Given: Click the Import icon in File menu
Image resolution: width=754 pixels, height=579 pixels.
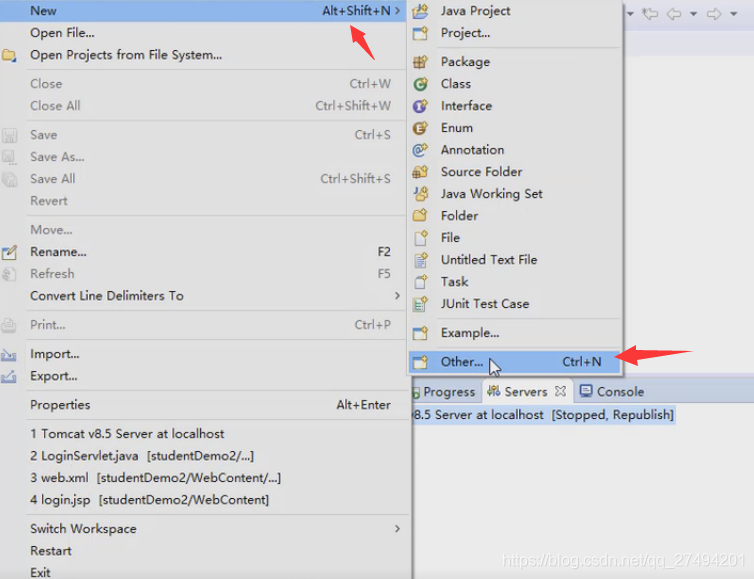Looking at the screenshot, I should 9,355.
